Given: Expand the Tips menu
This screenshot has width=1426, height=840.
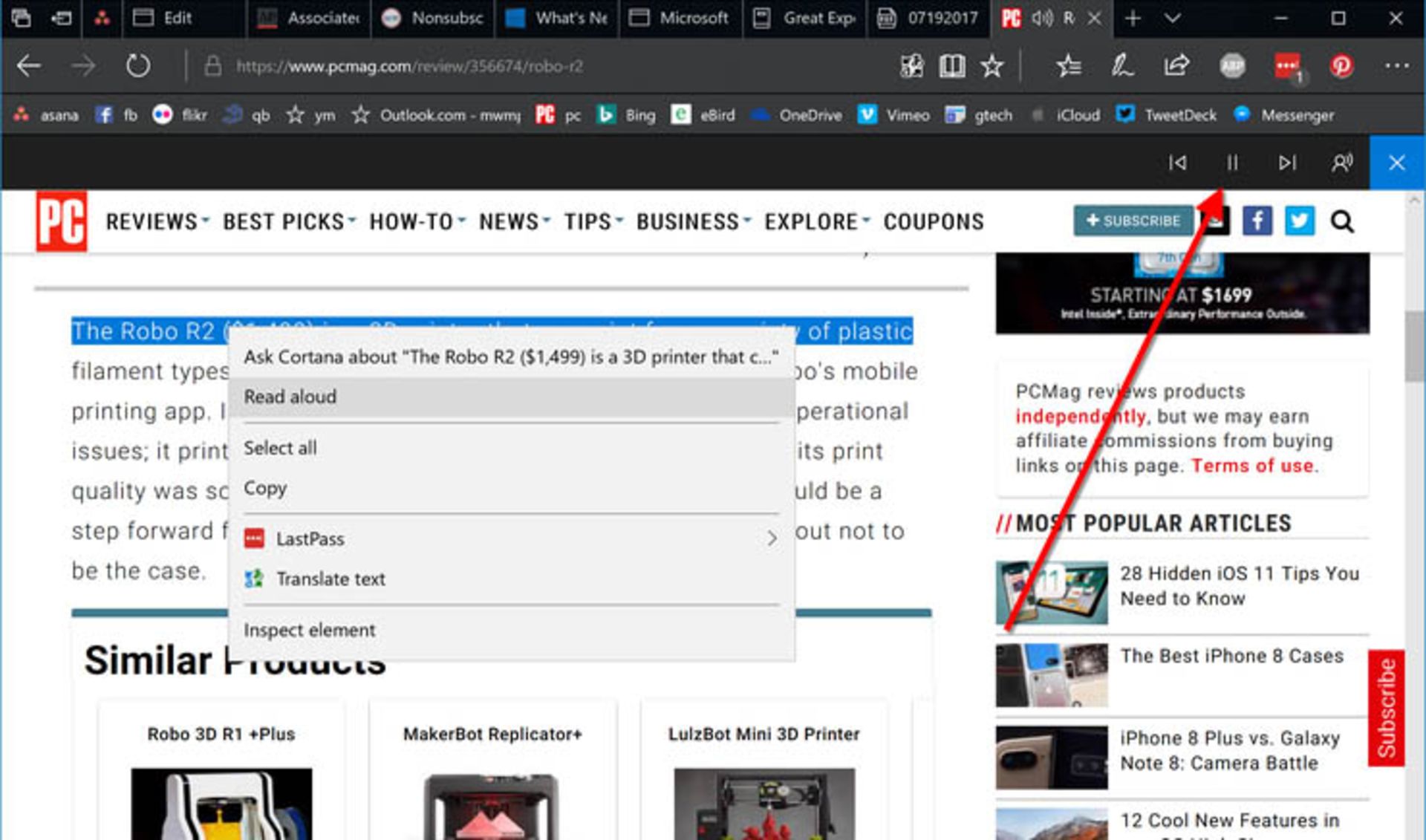Looking at the screenshot, I should pyautogui.click(x=593, y=221).
